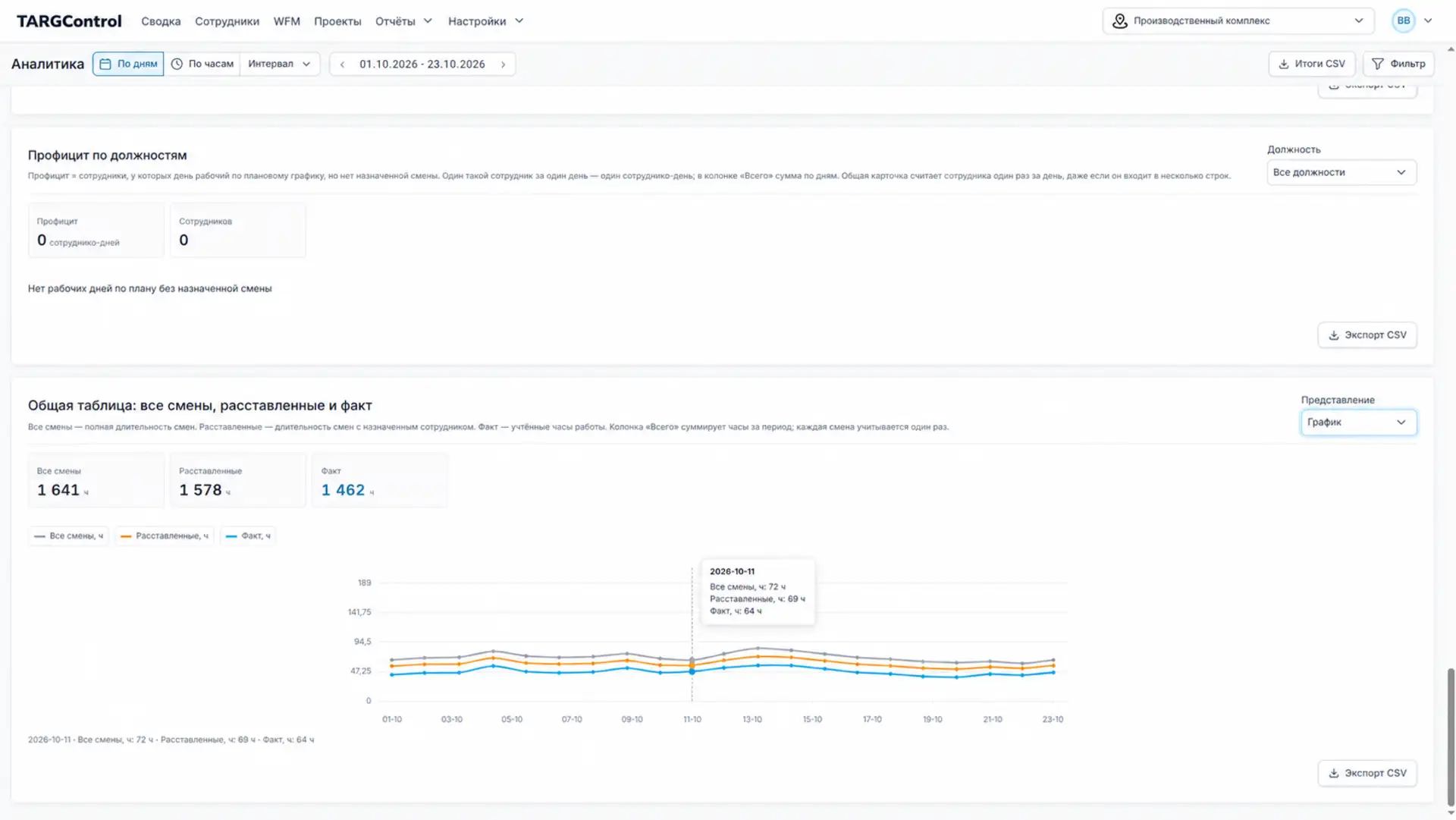Screen dimensions: 1456x820
Task: Expand the Отчёты dropdown menu
Action: click(x=403, y=21)
